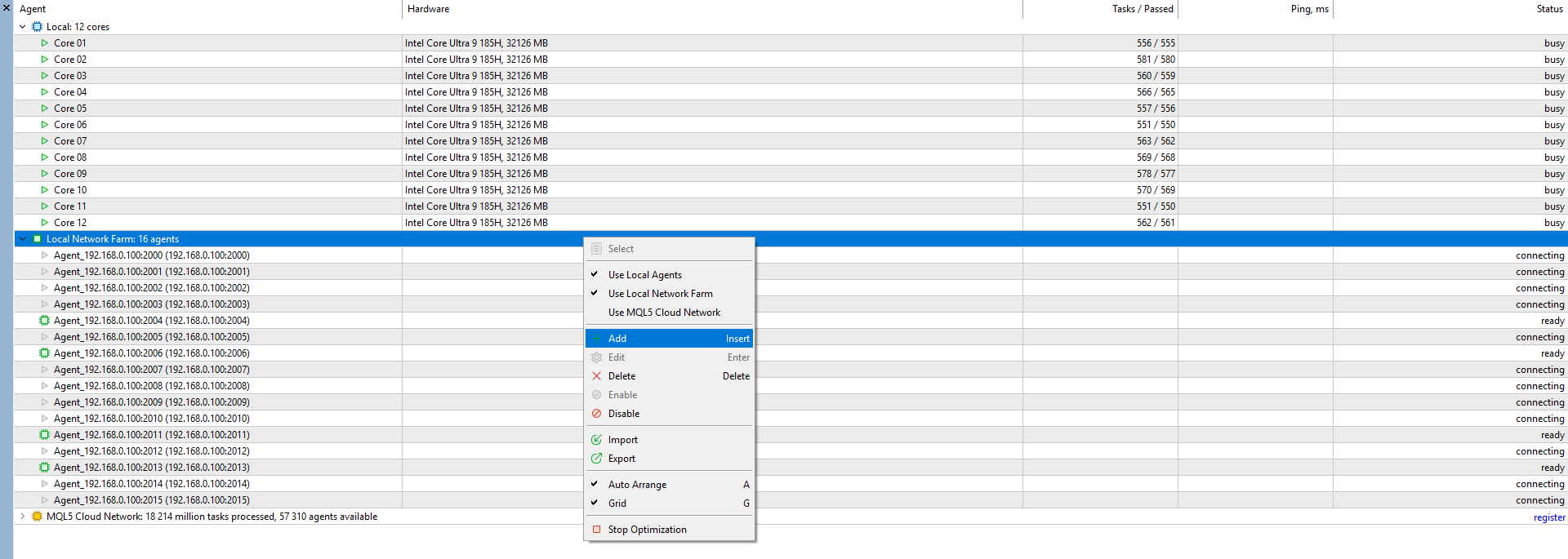This screenshot has height=559, width=1568.
Task: Click ready icon of Agent_192.168.0.100:2013
Action: (45, 468)
